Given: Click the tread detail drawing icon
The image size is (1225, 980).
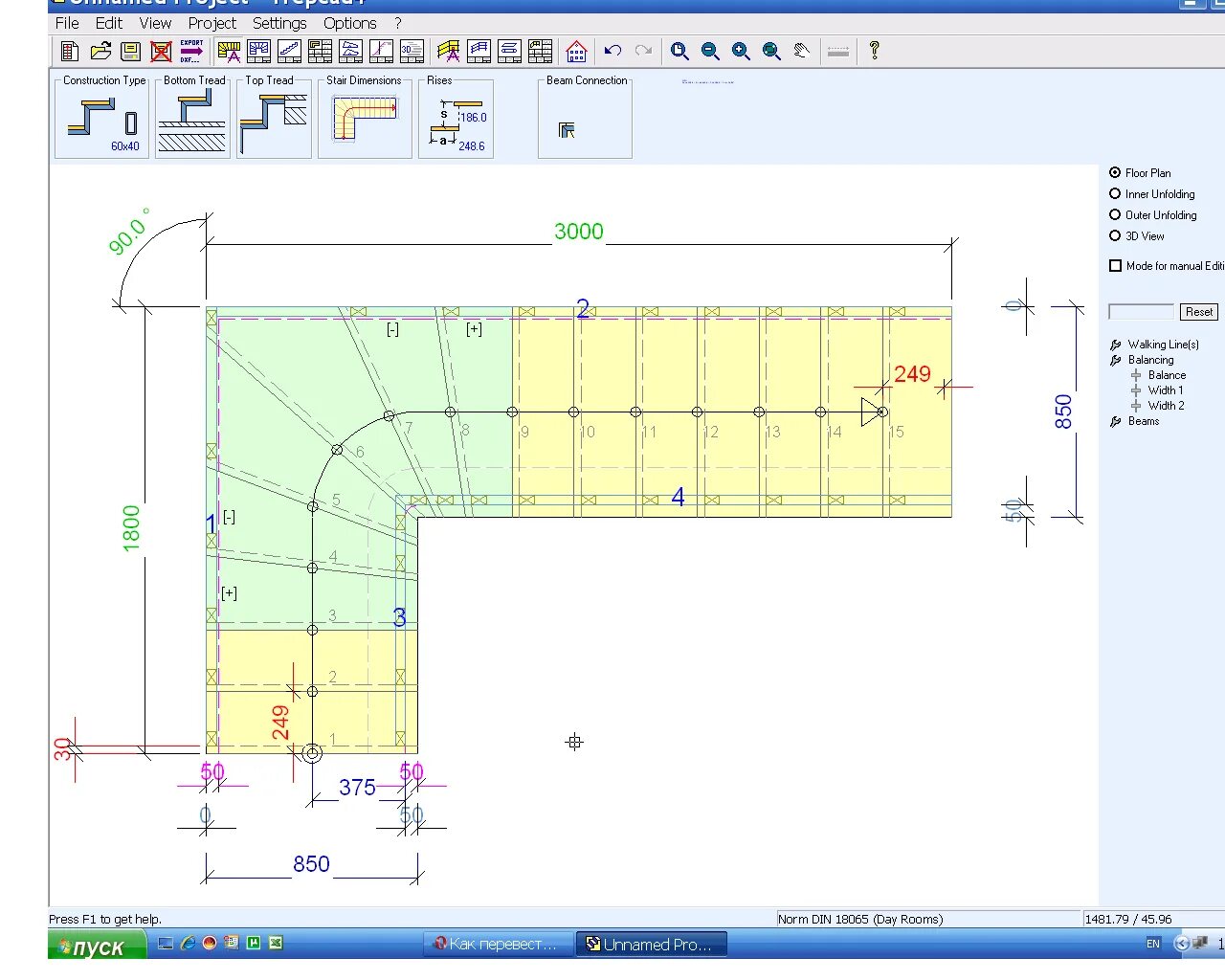Looking at the screenshot, I should tap(351, 51).
